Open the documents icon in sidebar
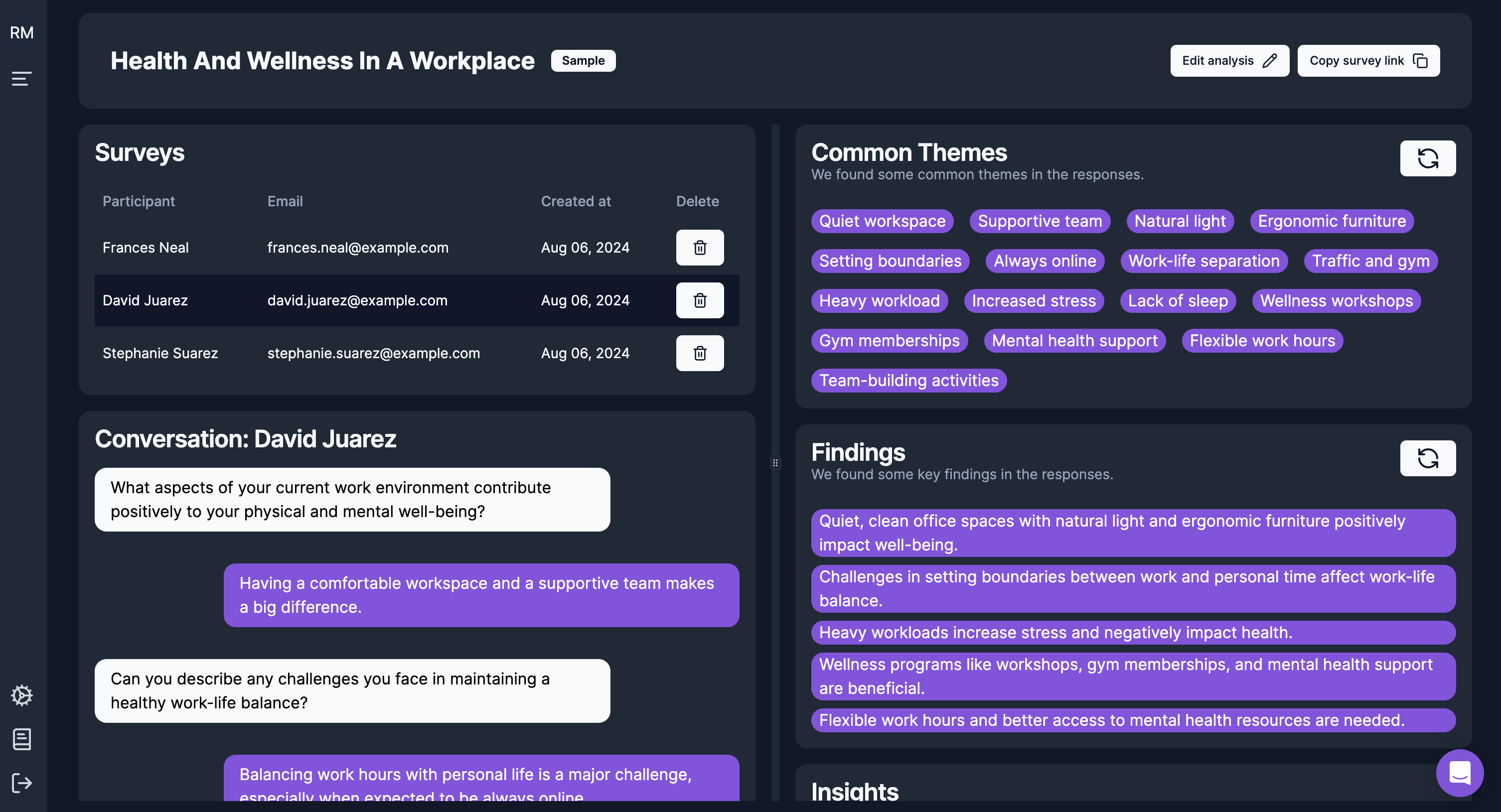 [21, 739]
